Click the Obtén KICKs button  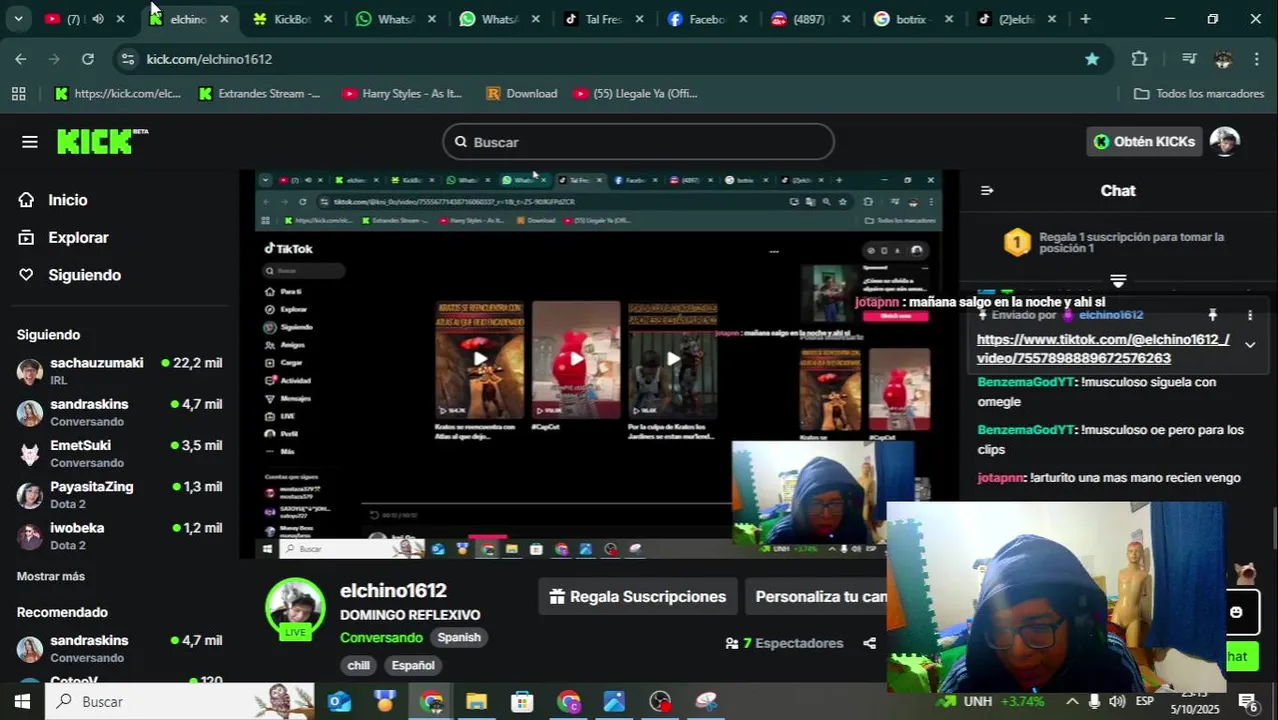tap(1143, 142)
